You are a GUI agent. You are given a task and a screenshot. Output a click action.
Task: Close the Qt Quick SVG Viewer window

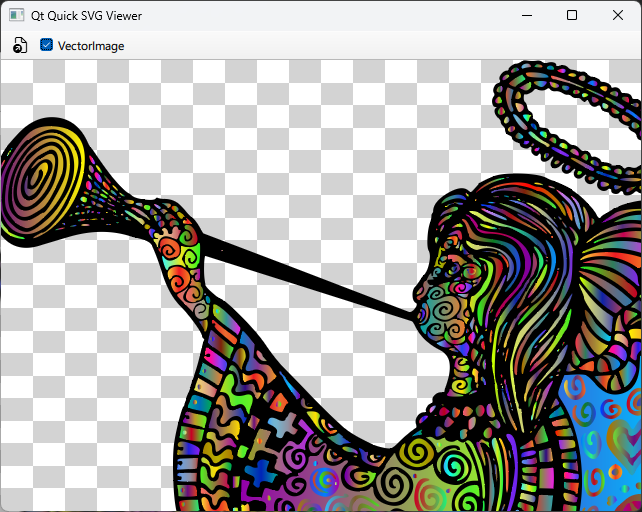[x=618, y=15]
